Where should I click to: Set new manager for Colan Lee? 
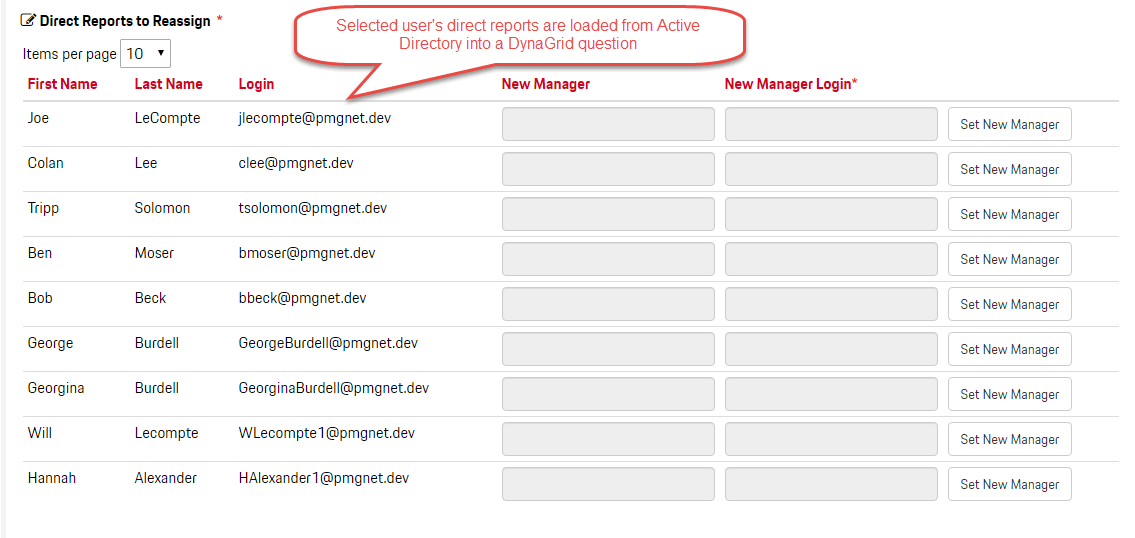[1010, 169]
